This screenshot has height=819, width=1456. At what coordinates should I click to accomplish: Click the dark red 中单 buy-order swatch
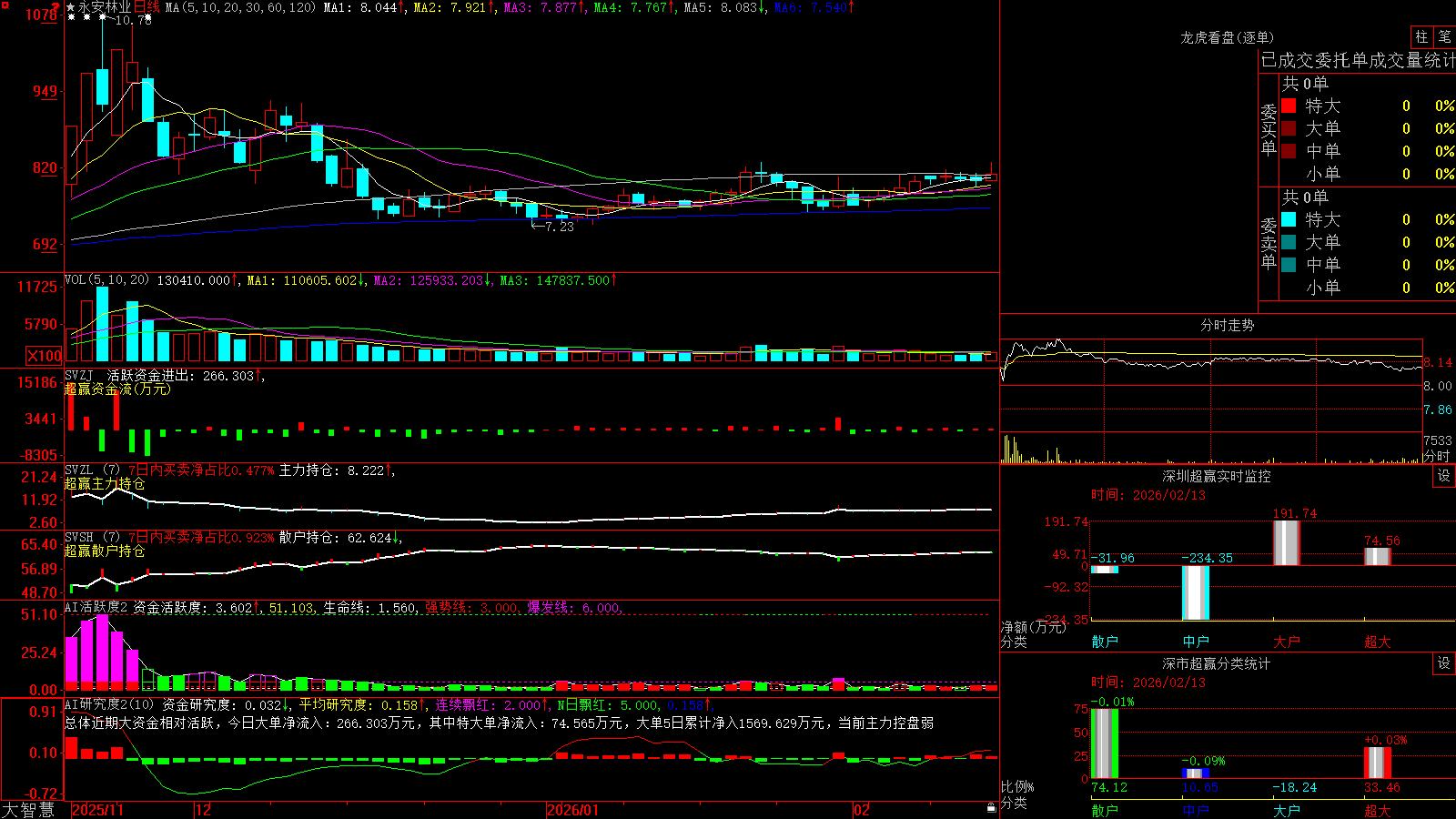1289,151
